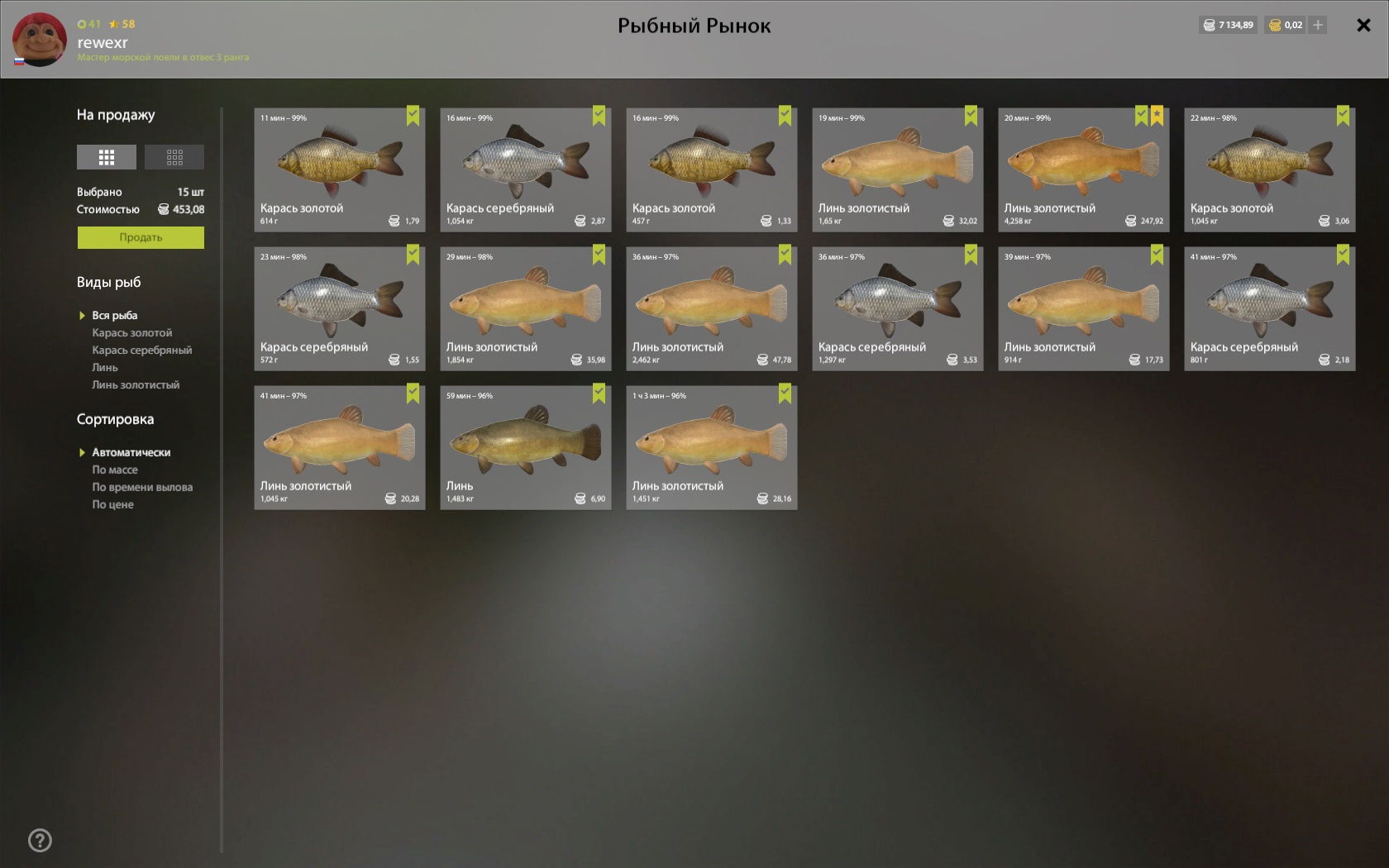Uncheck the green flag on 614 г Карась золотой

tap(413, 116)
